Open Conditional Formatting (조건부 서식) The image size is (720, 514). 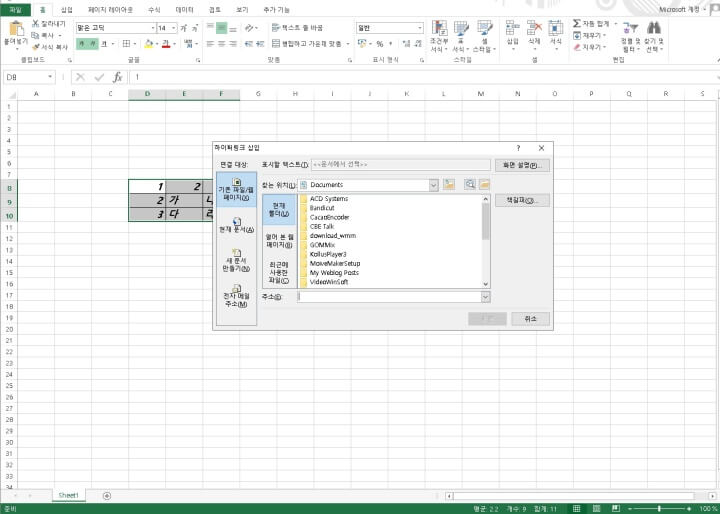[x=439, y=36]
